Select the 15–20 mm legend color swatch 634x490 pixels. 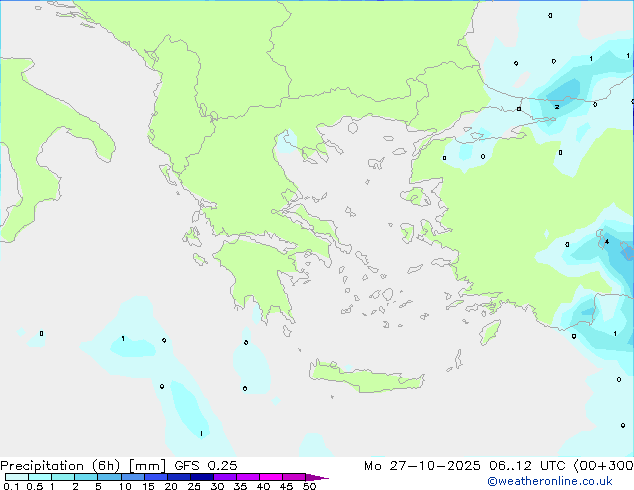tap(155, 477)
